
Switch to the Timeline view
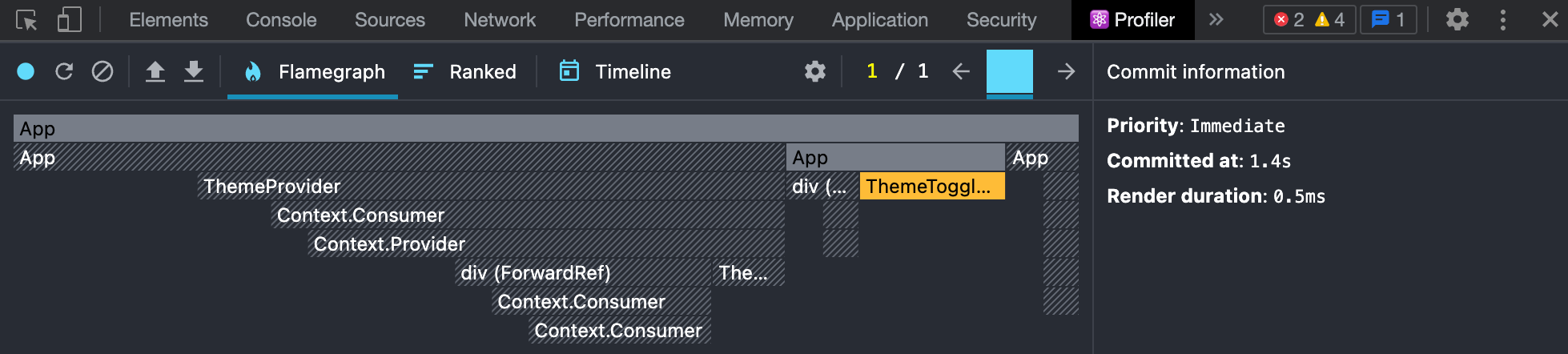(615, 72)
